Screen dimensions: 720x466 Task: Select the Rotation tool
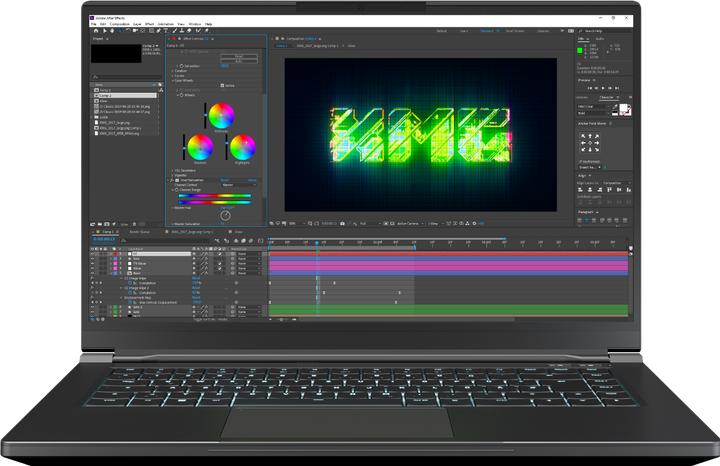click(x=128, y=31)
